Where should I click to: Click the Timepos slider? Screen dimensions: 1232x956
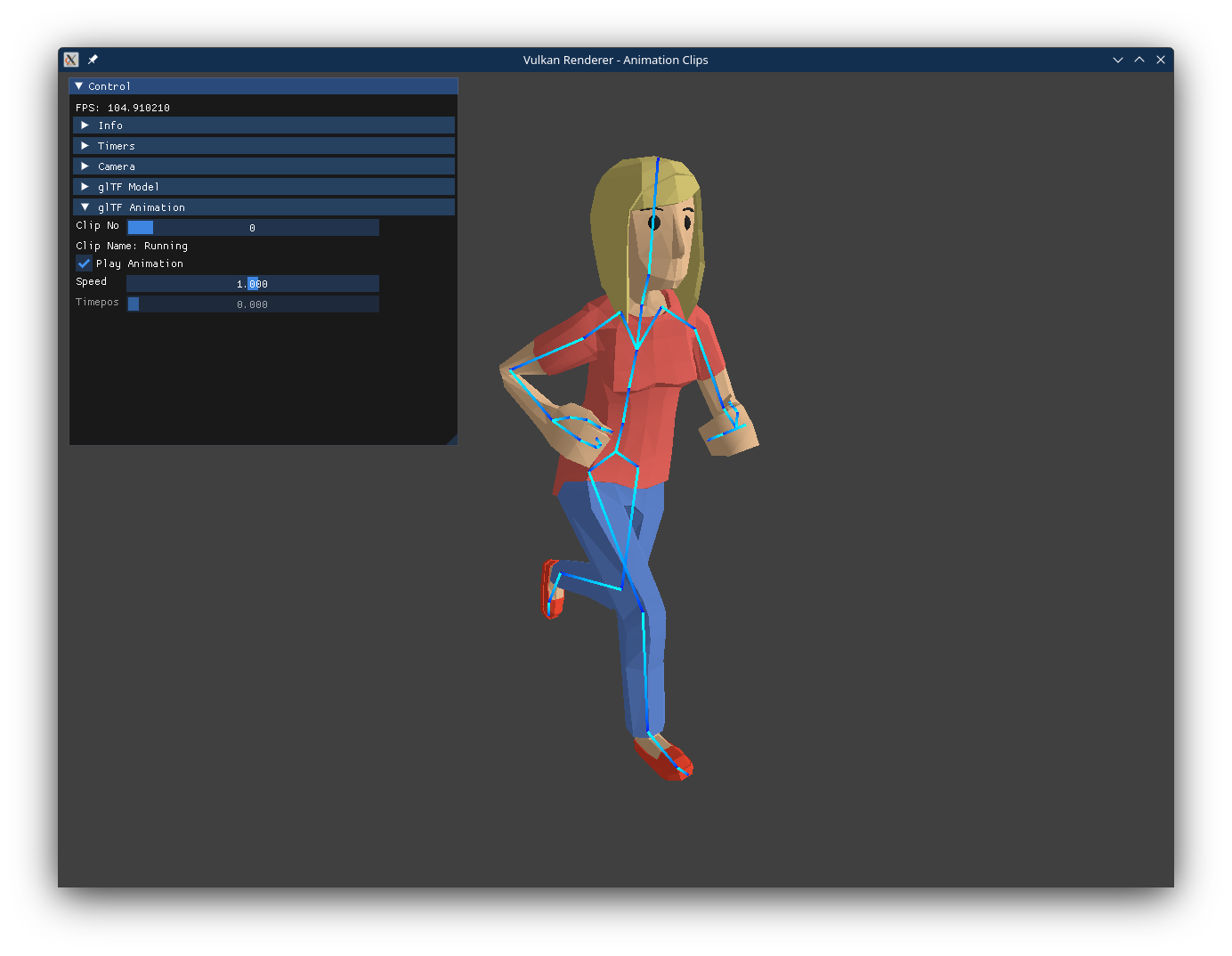tap(253, 304)
